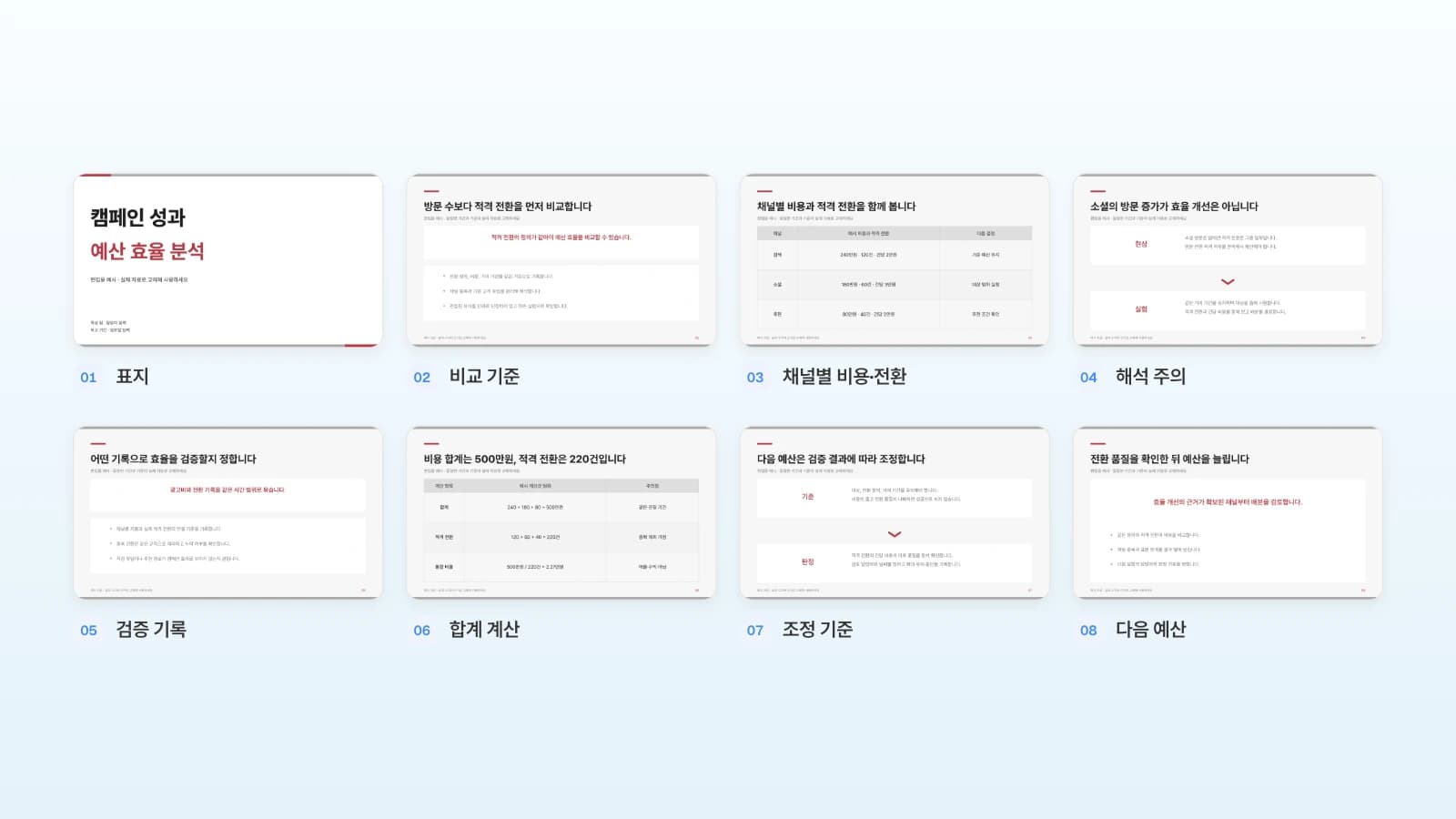Click the red 판정 label in slide 07

pyautogui.click(x=807, y=562)
